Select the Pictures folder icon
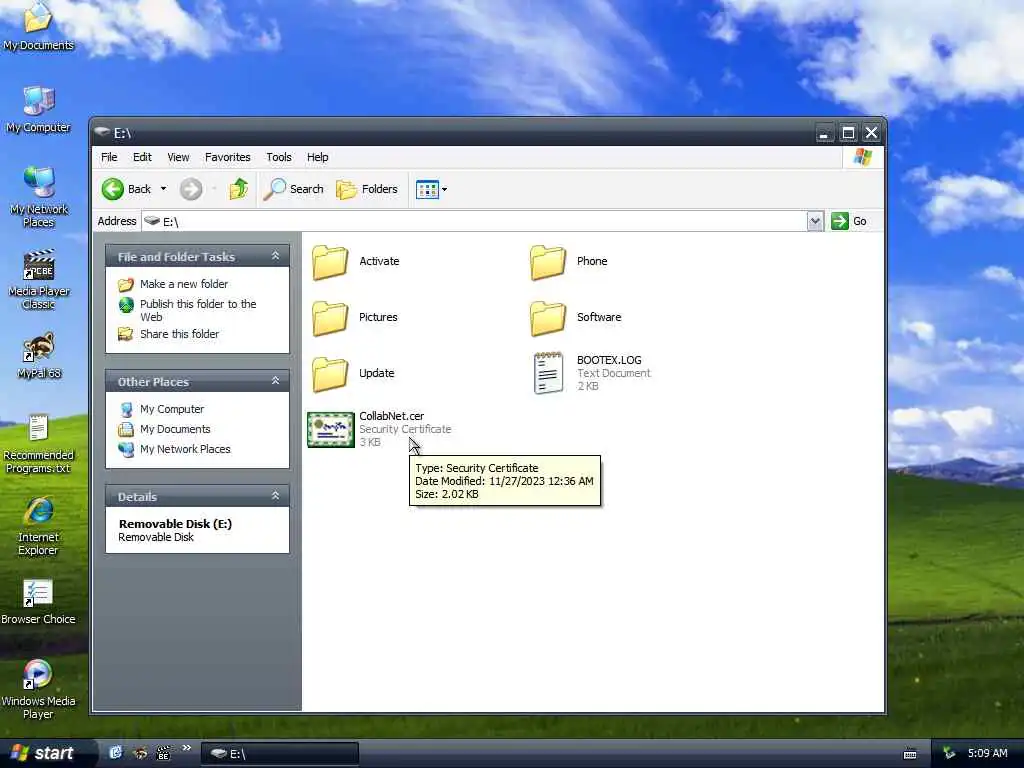1024x768 pixels. point(330,318)
